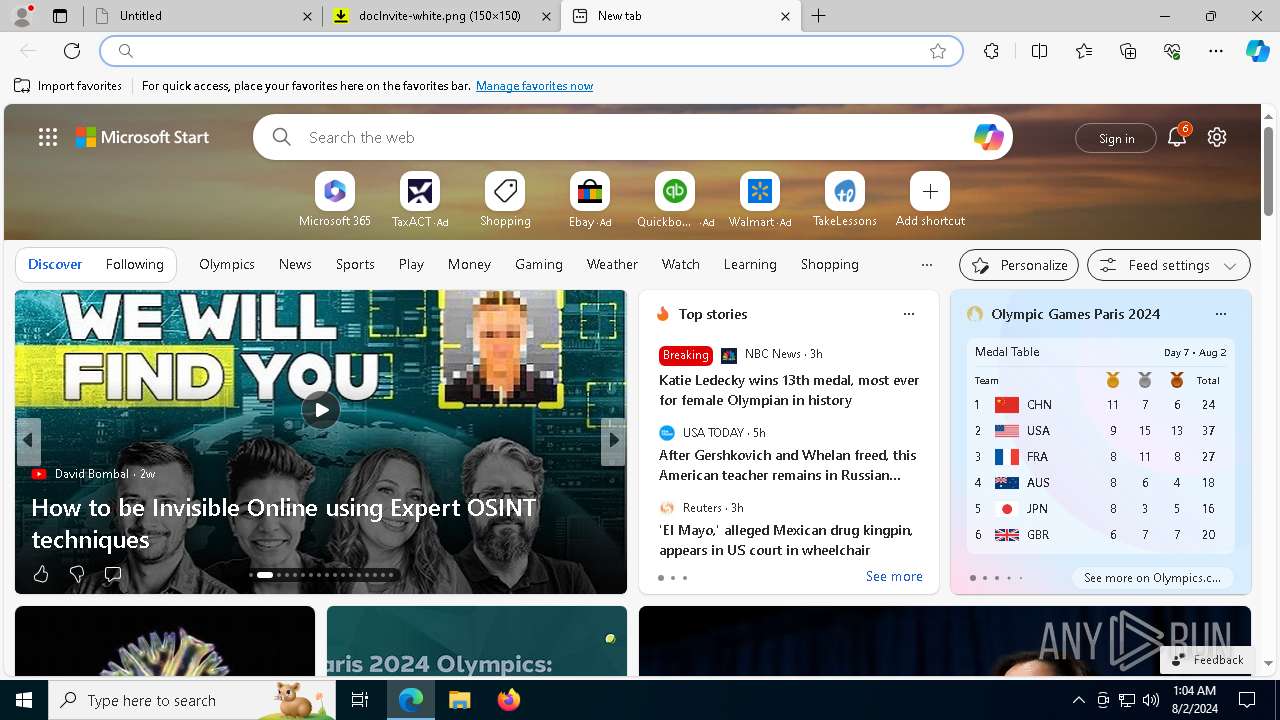The width and height of the screenshot is (1280, 720).
Task: Click See more in Top stories
Action: (x=894, y=576)
